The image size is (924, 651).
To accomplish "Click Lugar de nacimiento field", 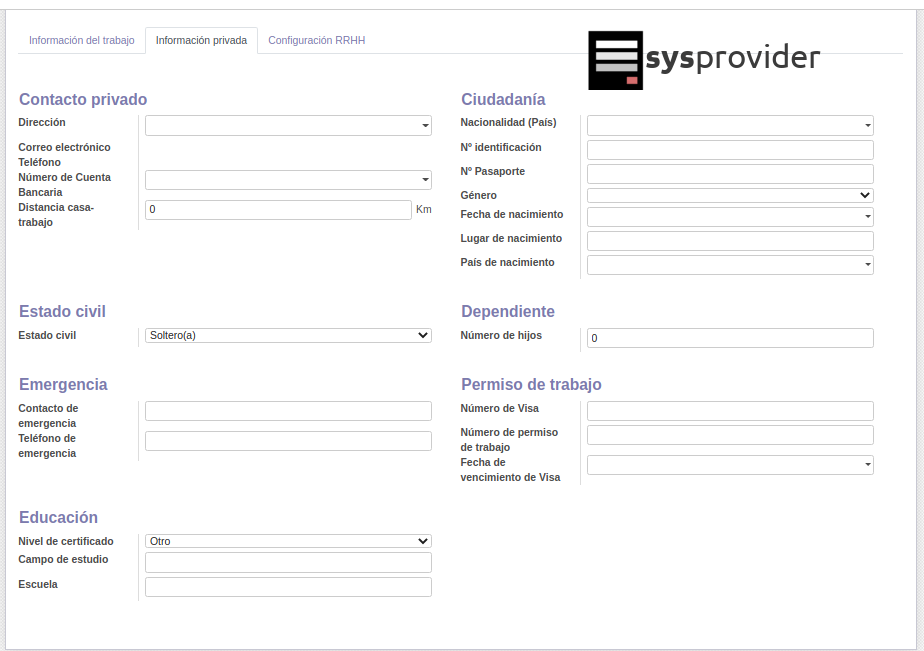I will click(x=730, y=241).
